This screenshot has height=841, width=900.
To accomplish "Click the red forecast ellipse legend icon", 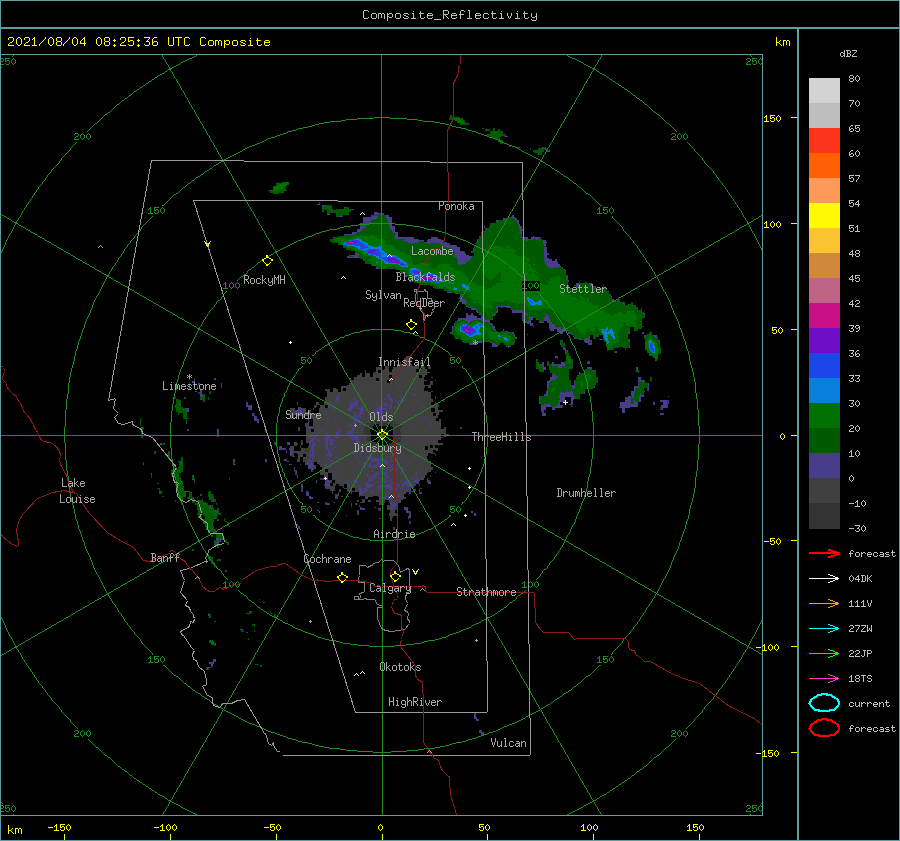I will 824,728.
